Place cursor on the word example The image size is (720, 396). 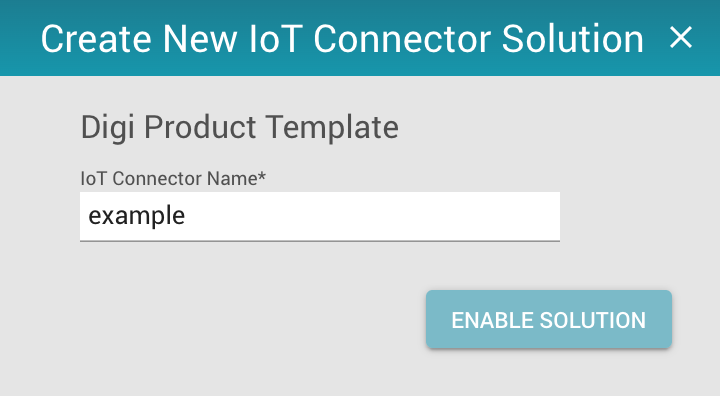tap(137, 216)
